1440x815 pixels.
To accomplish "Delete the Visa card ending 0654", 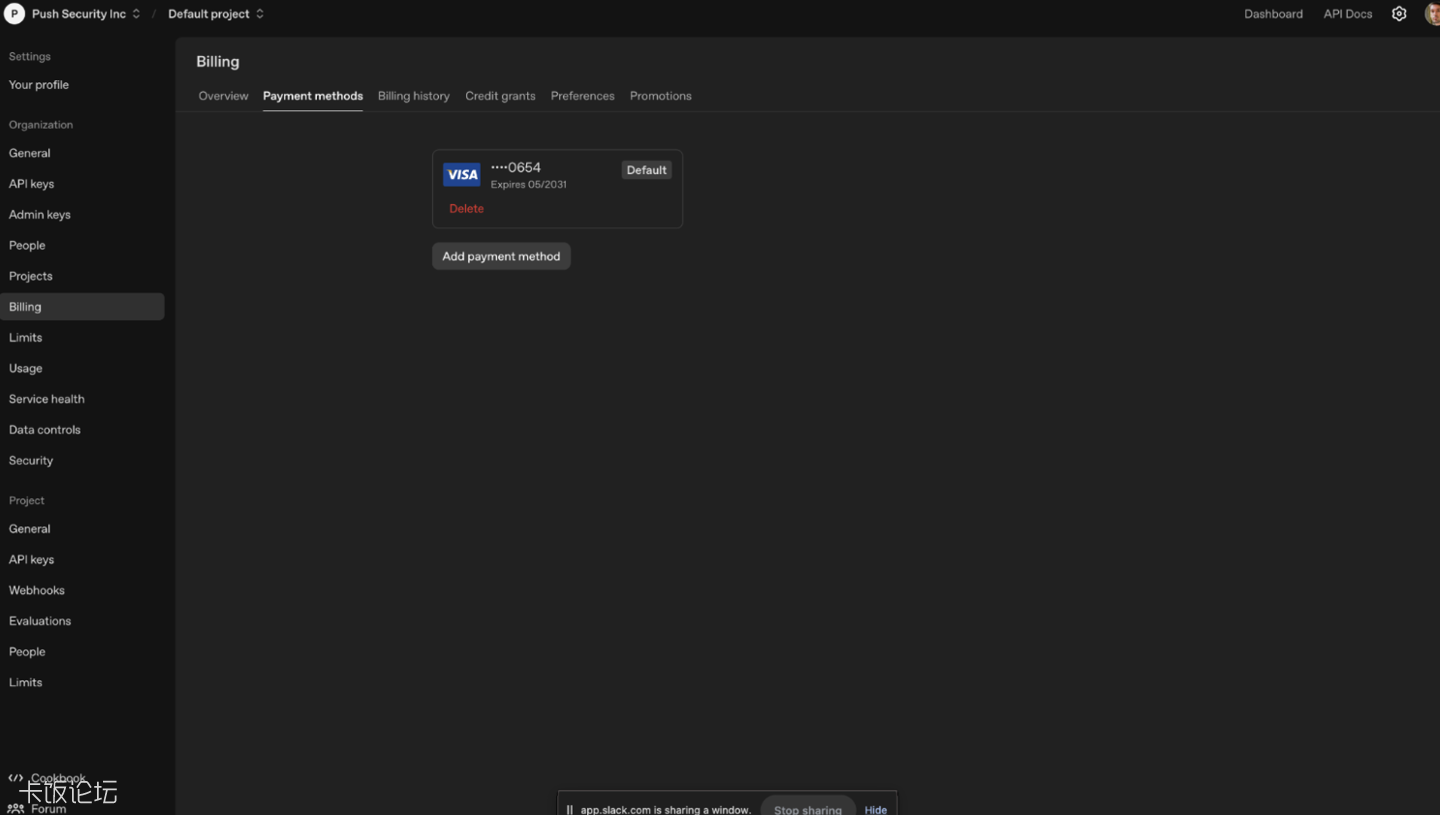I will click(466, 208).
